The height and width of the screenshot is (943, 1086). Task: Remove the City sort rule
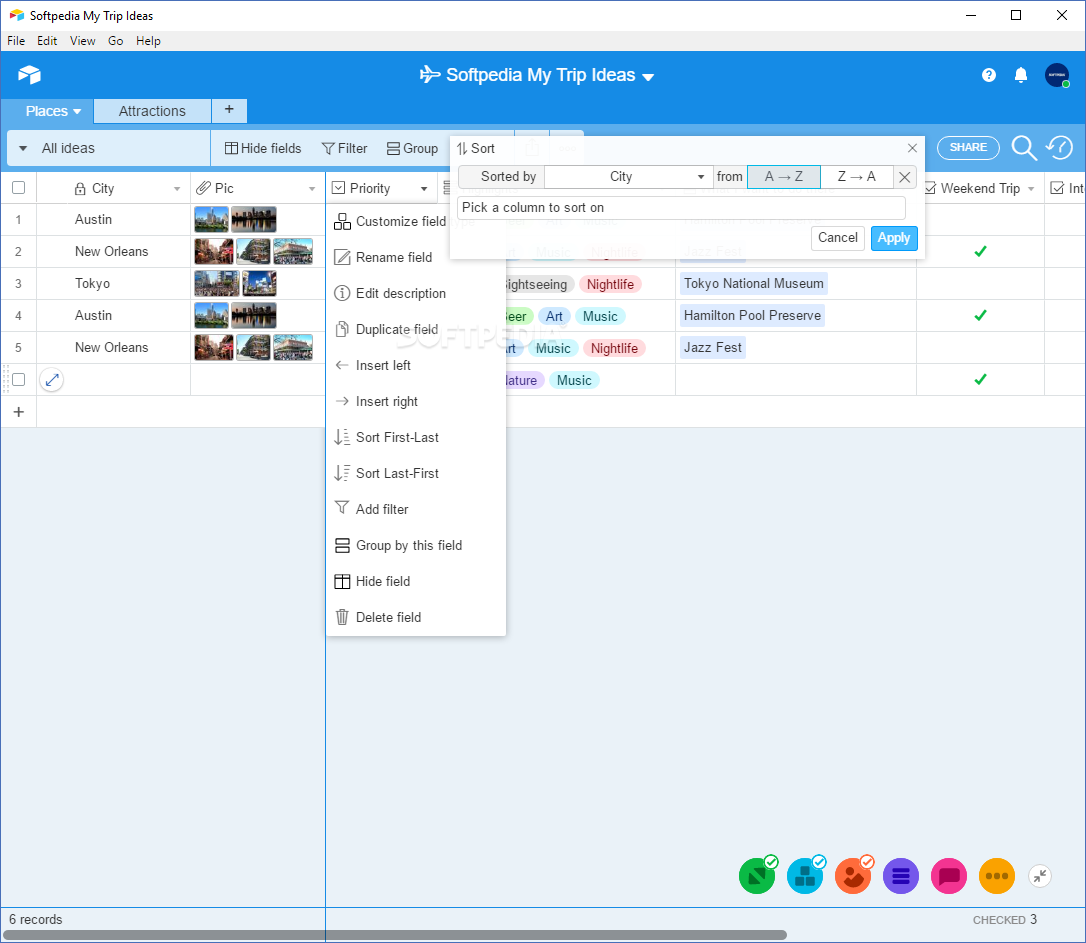[x=905, y=177]
